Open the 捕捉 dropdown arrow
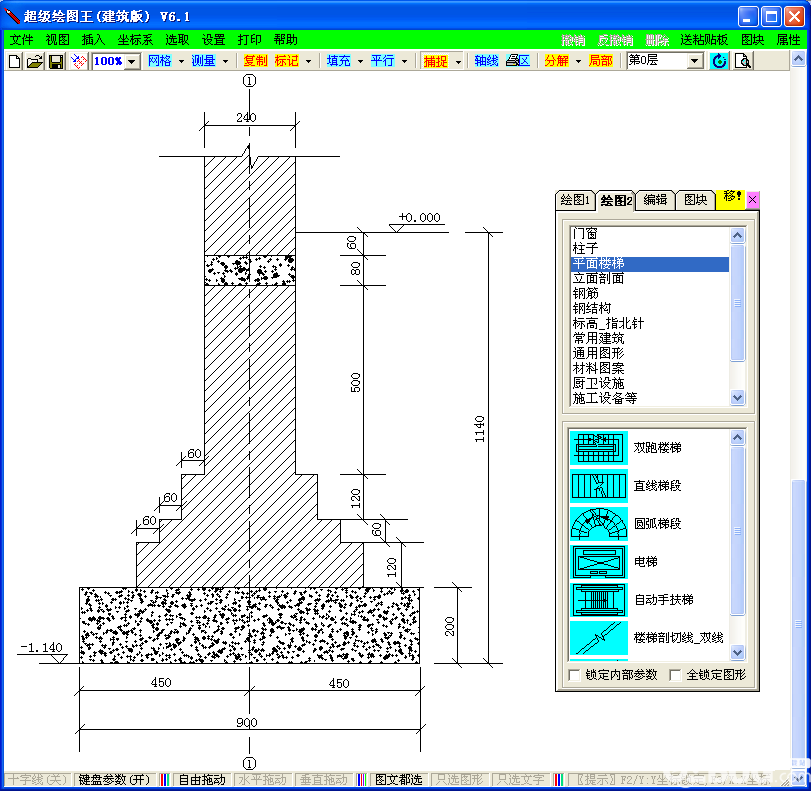 click(458, 62)
